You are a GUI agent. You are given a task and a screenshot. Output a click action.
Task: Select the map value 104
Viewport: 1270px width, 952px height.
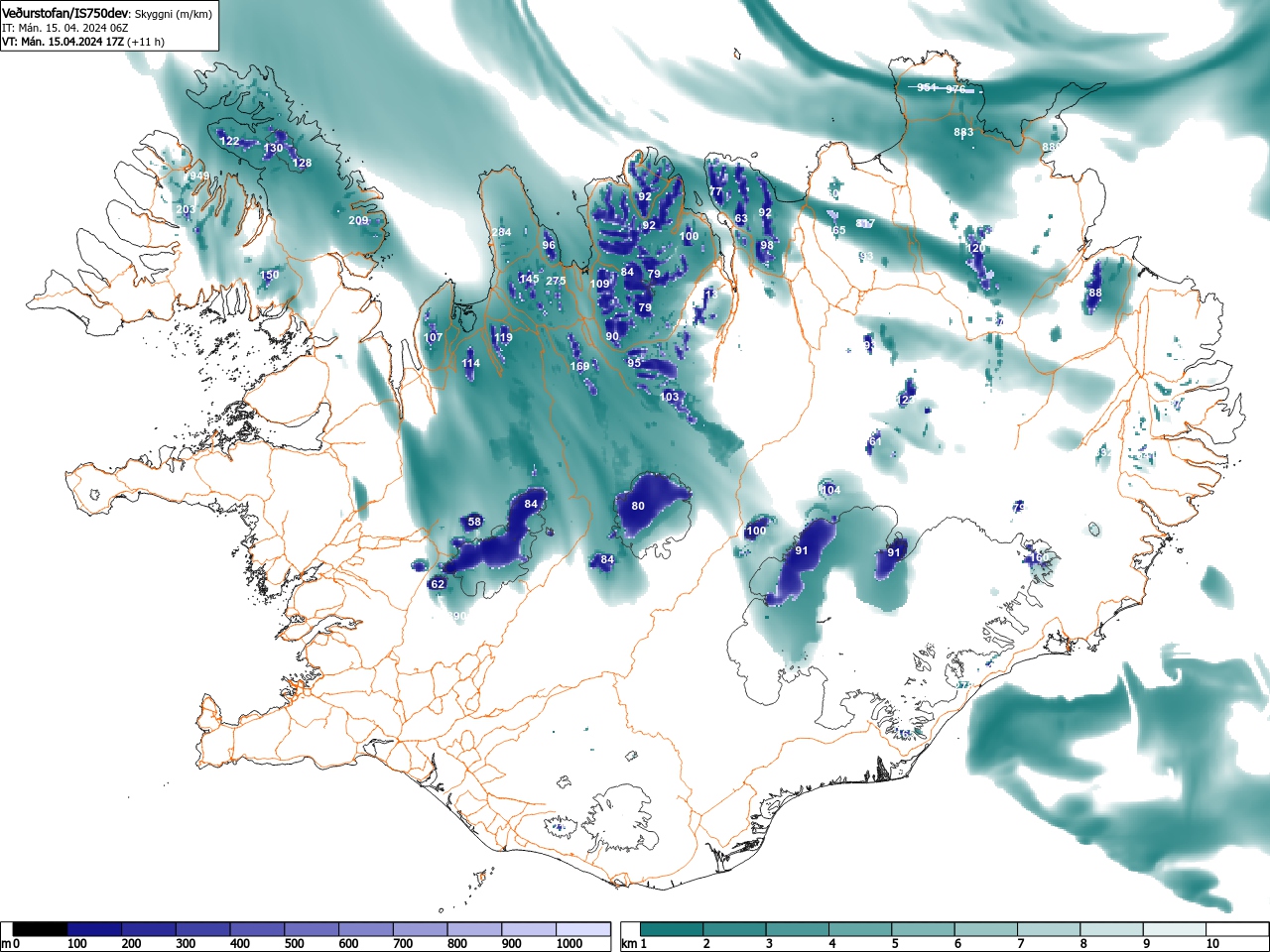coord(829,490)
